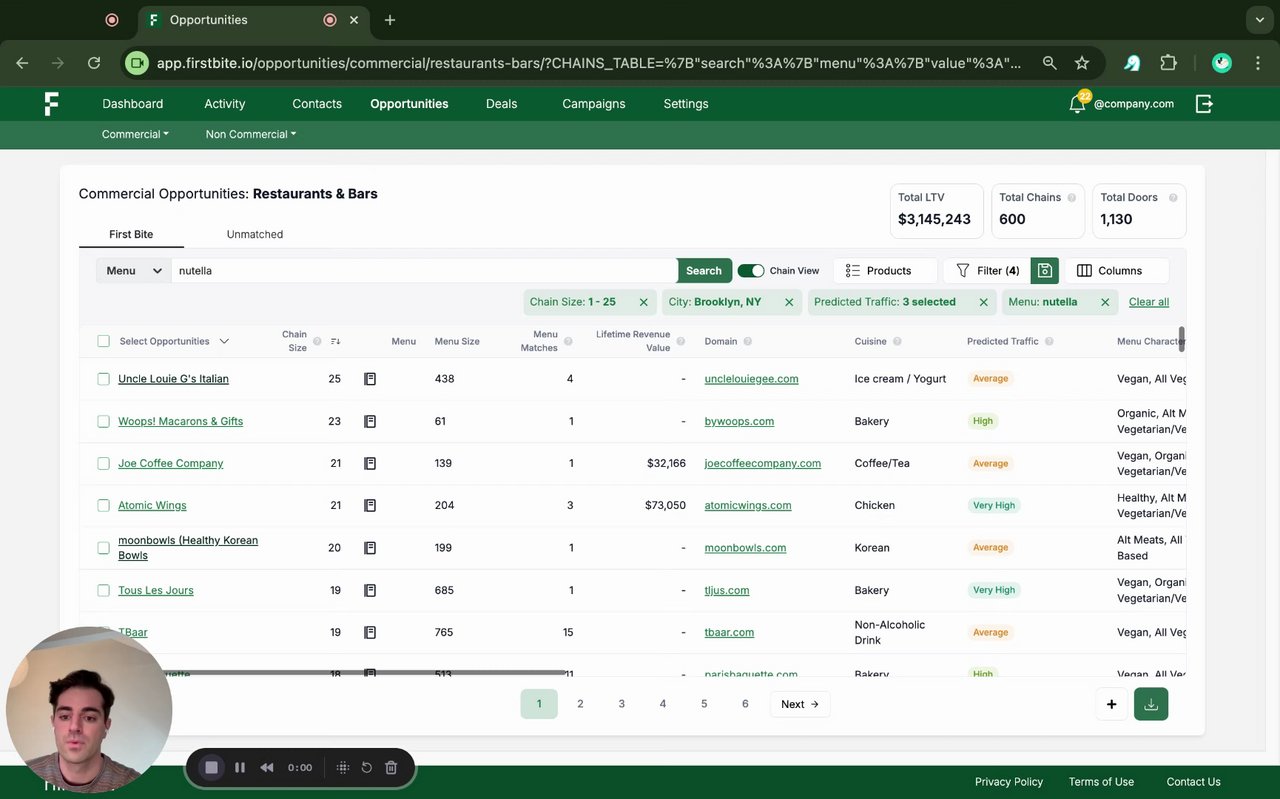This screenshot has height=799, width=1280.
Task: Click the logout icon beside @company.com
Action: tap(1204, 103)
